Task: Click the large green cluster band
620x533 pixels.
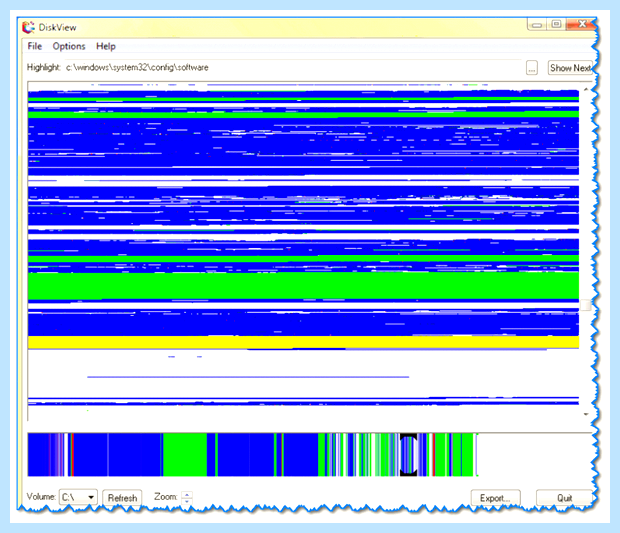Action: tap(303, 285)
